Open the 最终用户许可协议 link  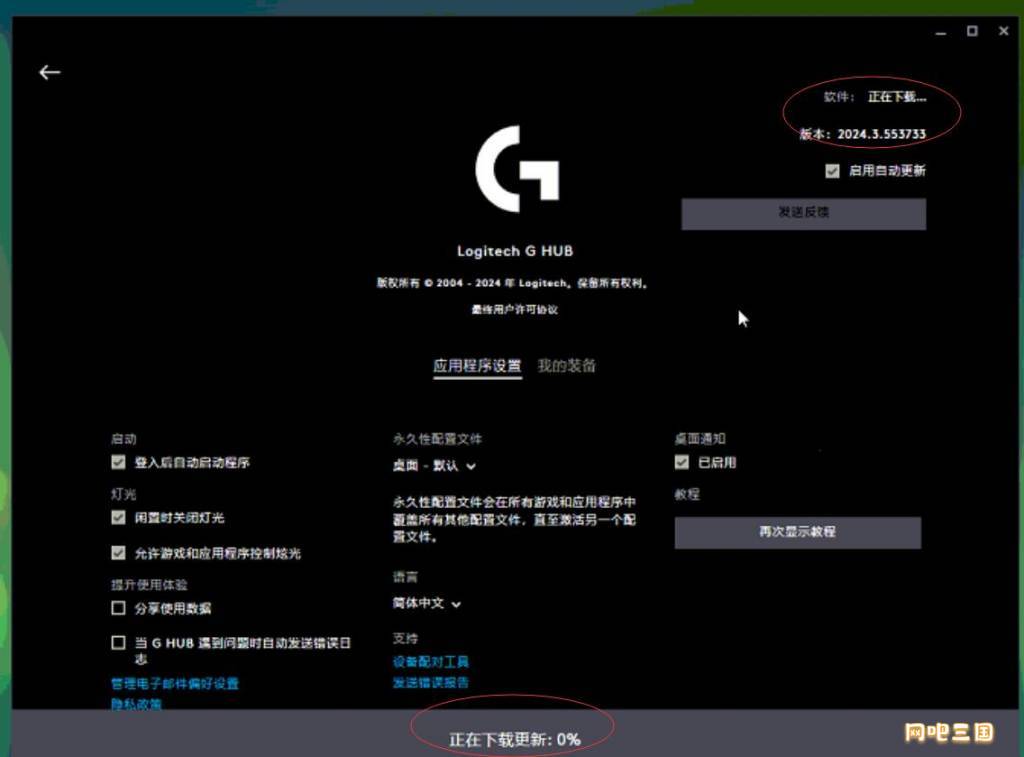[x=515, y=310]
